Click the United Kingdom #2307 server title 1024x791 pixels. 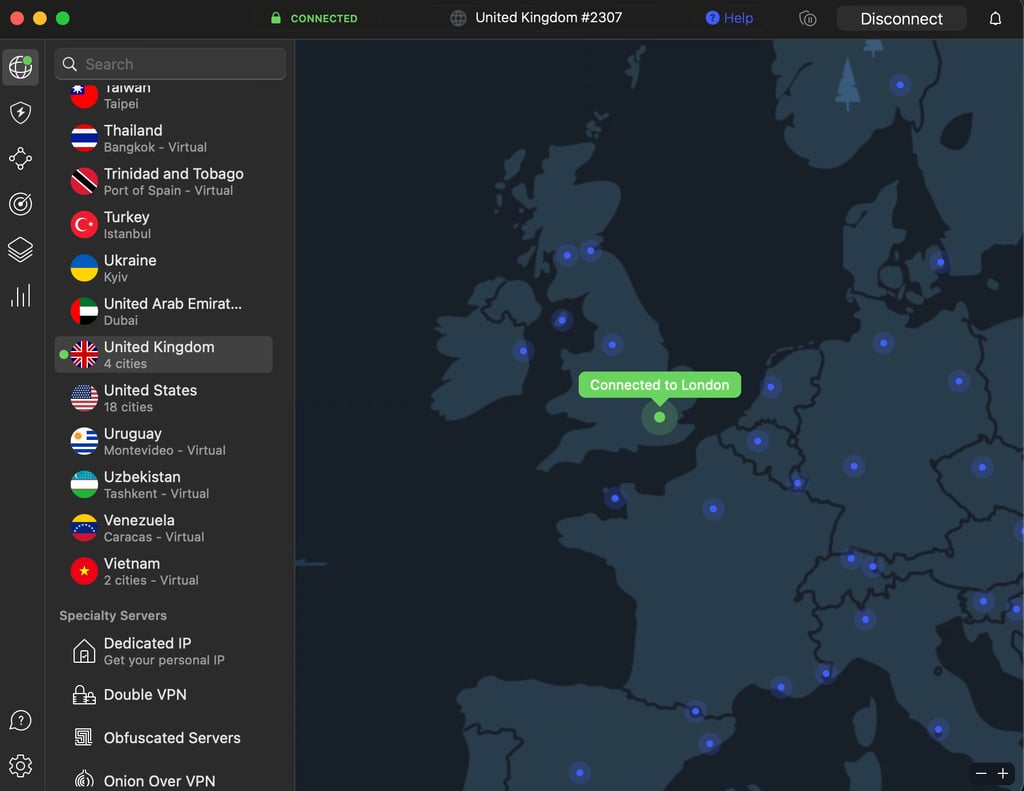click(x=549, y=18)
